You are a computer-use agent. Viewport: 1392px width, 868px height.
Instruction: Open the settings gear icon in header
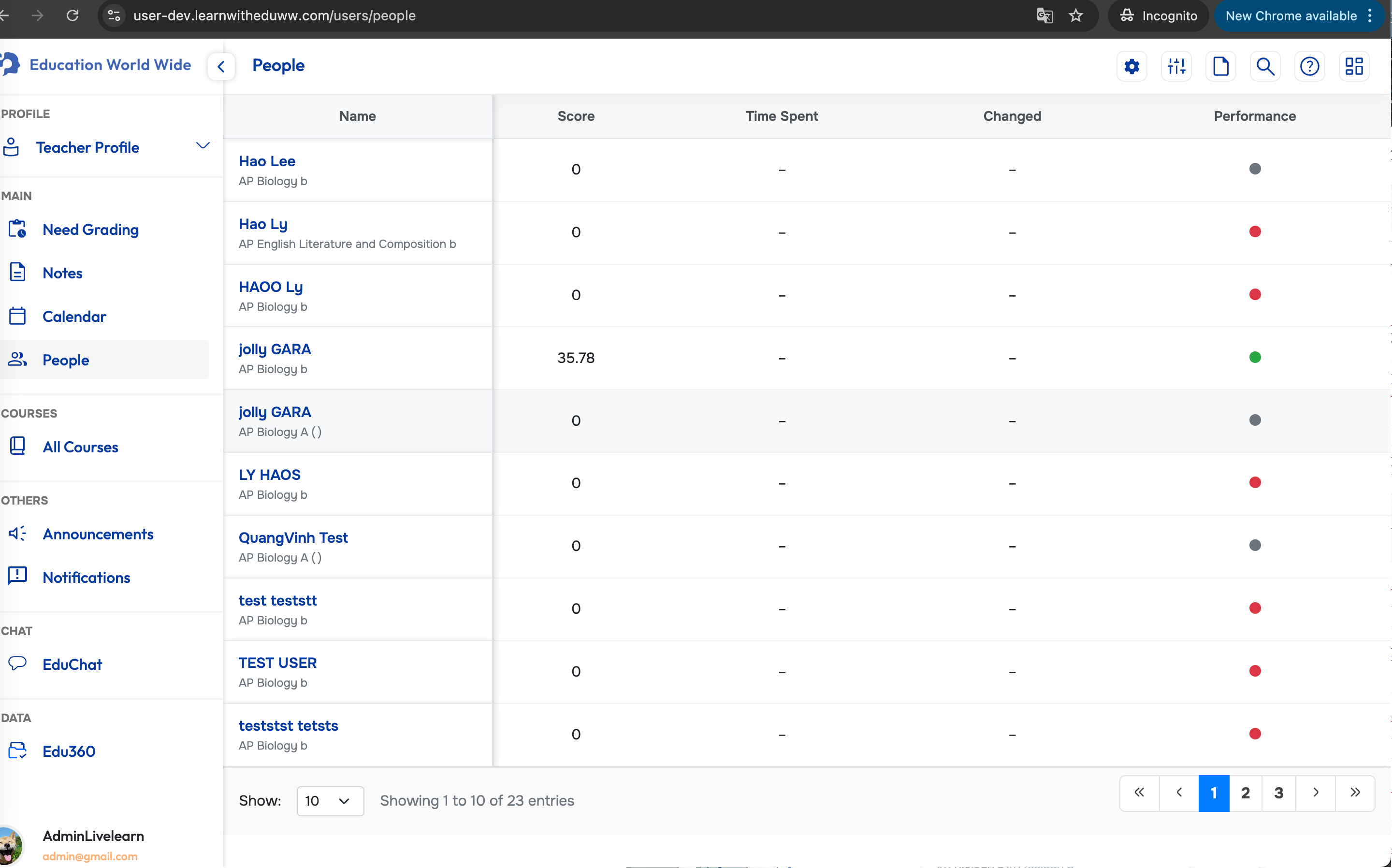click(x=1131, y=67)
